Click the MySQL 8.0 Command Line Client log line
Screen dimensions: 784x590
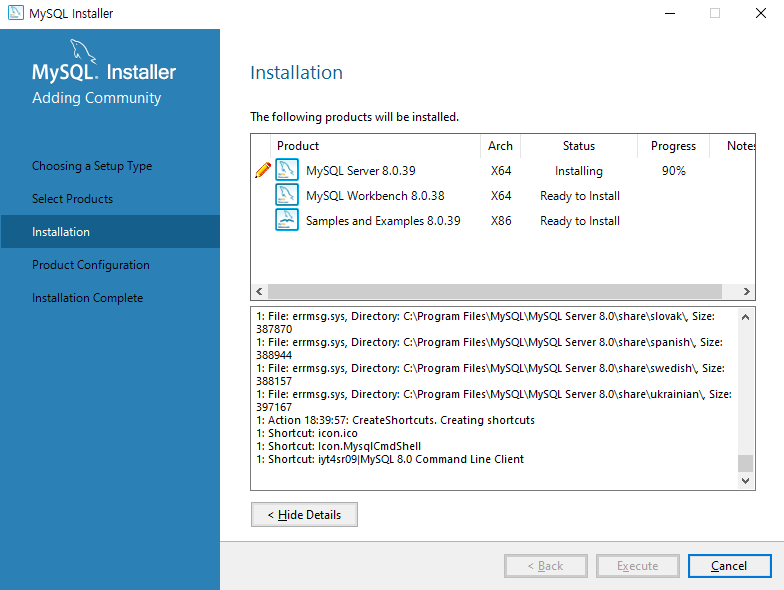click(x=390, y=459)
